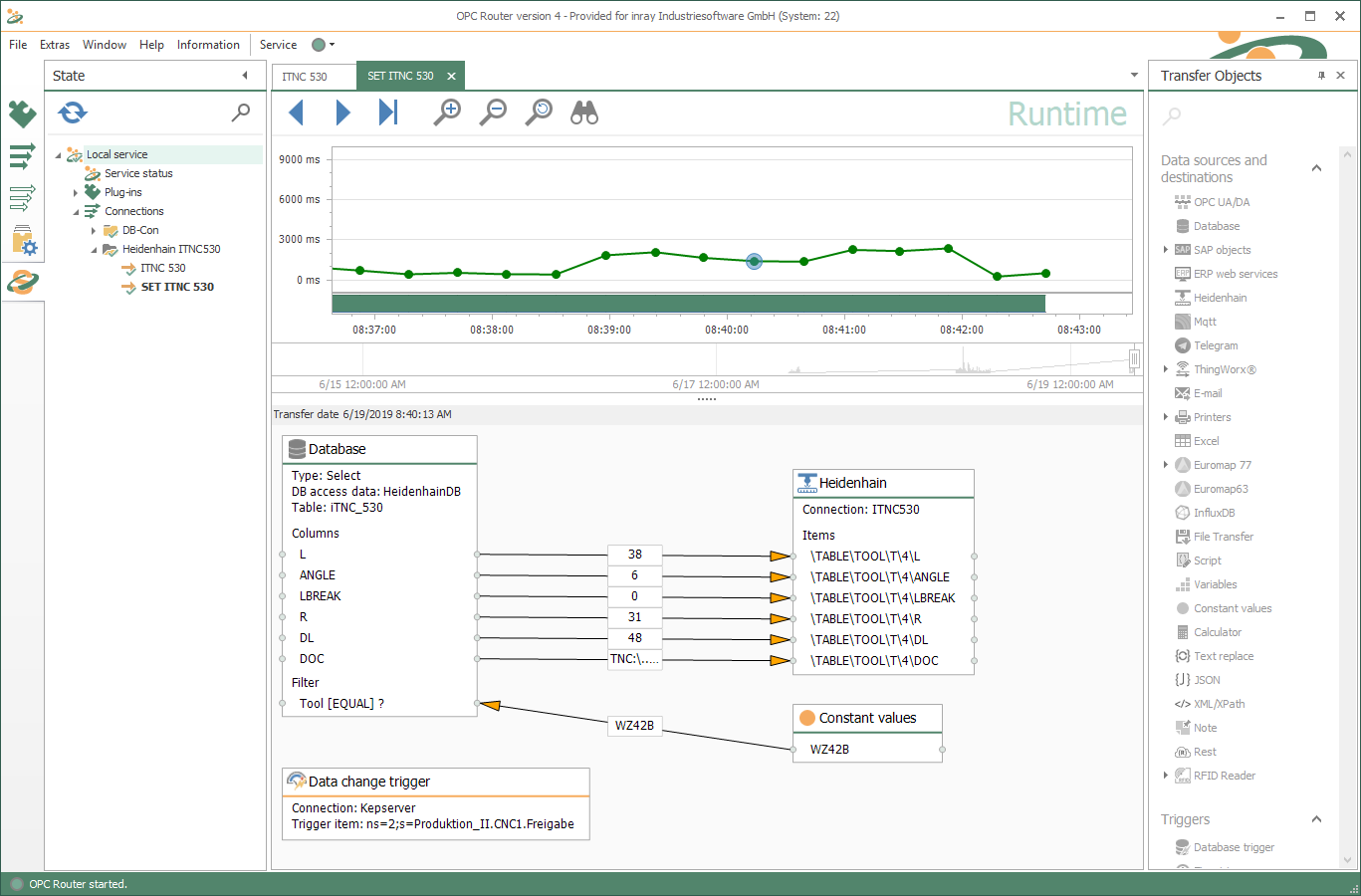Screen dimensions: 1361x896
Task: Switch to the ITNC 530 tab
Action: point(305,77)
